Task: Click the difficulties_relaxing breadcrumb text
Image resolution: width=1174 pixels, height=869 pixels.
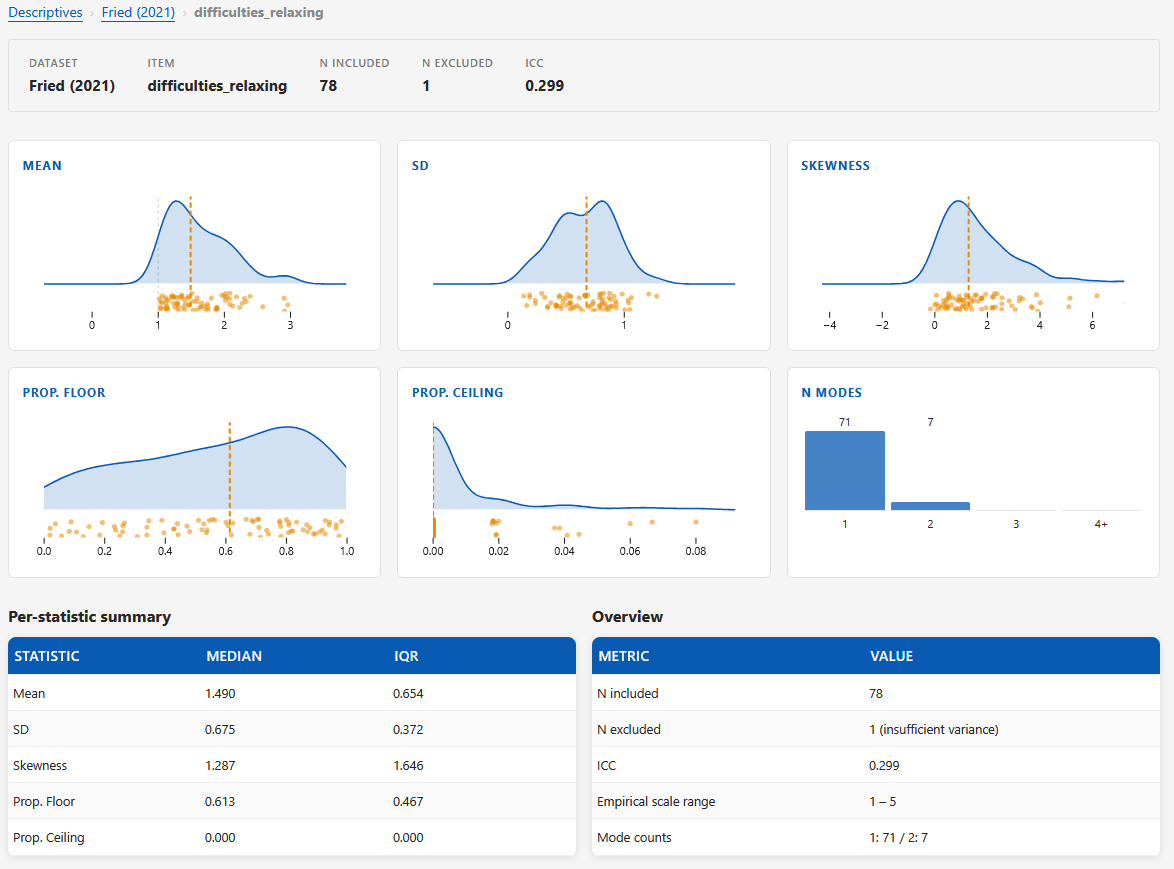Action: pyautogui.click(x=258, y=13)
